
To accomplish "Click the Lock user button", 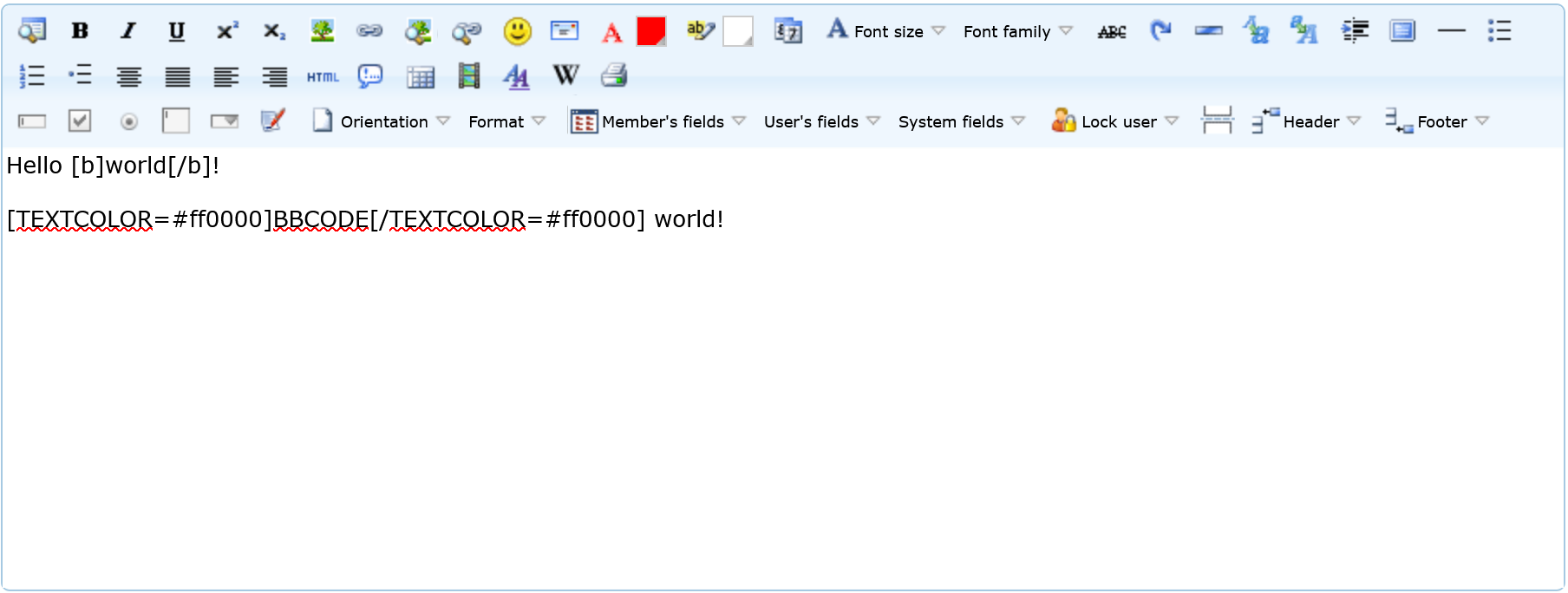I will pyautogui.click(x=1115, y=121).
